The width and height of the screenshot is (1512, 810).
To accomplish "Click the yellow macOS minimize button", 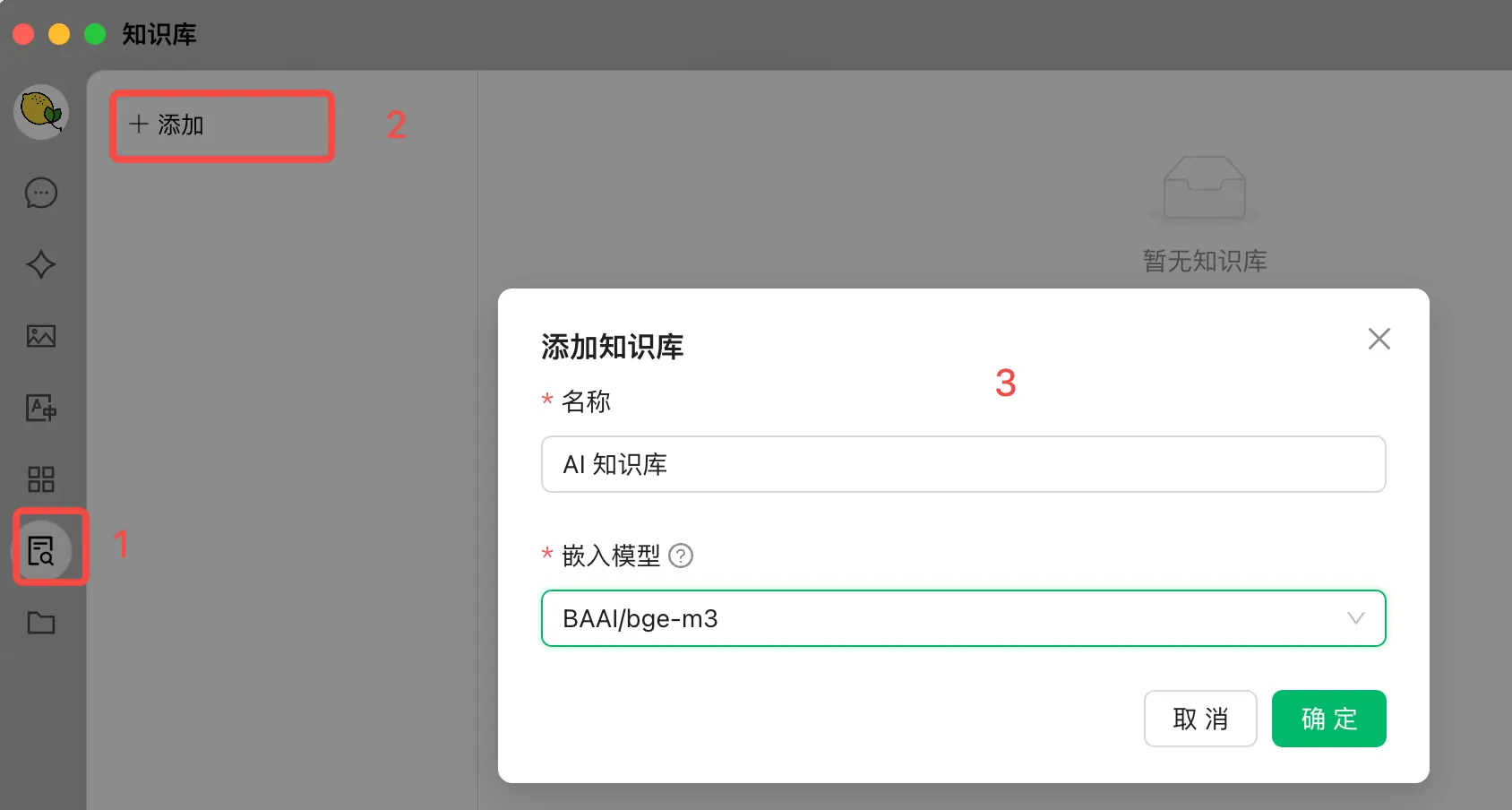I will point(59,34).
